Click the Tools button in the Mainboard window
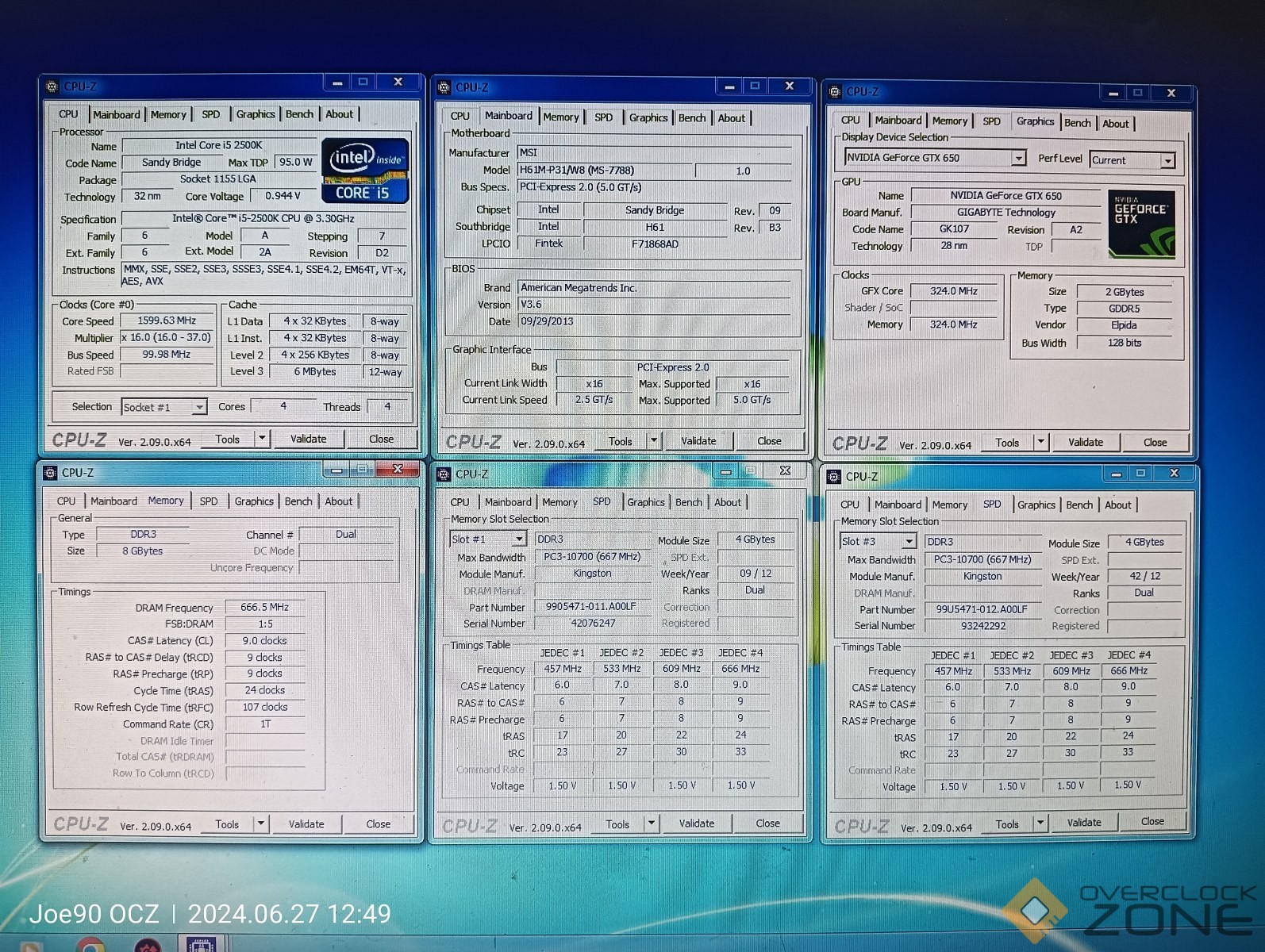This screenshot has height=952, width=1265. (x=621, y=441)
